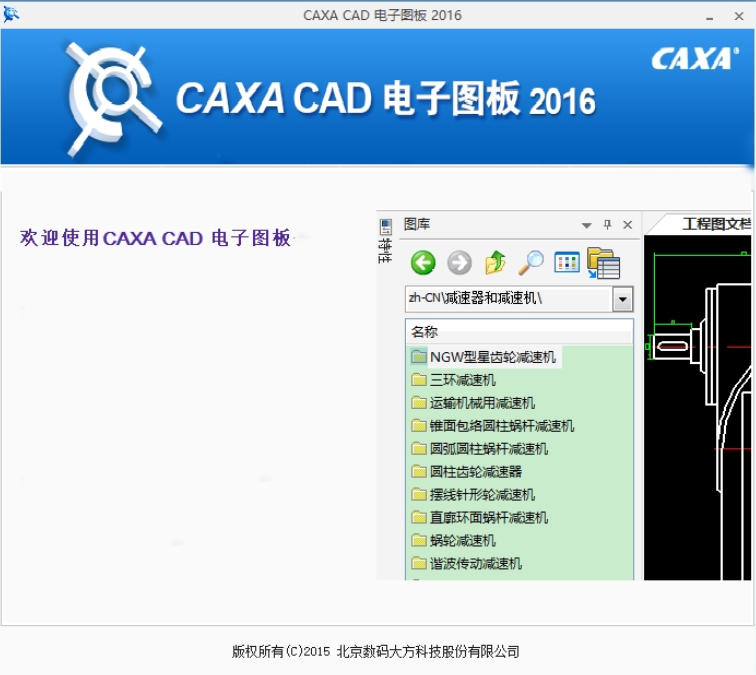Screen dimensions: 756x675
Task: Click the folder list library icon
Action: point(603,263)
